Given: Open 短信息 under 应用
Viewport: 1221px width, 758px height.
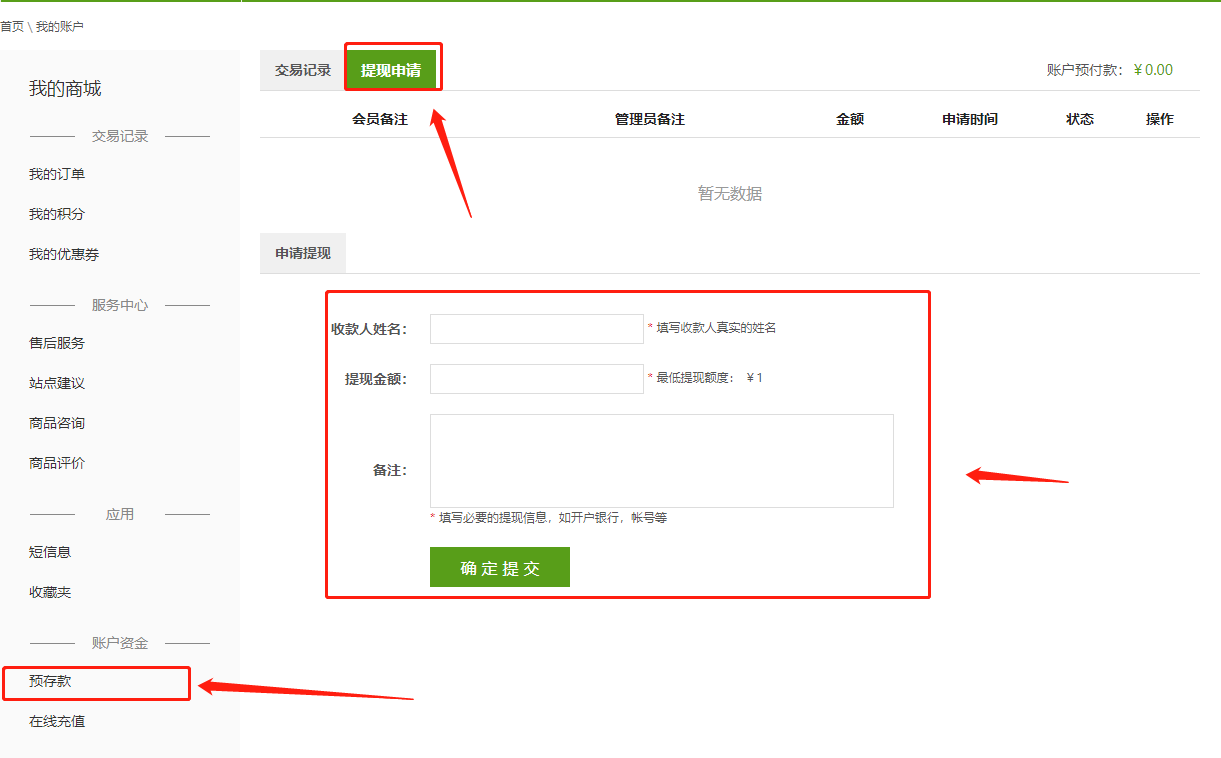Looking at the screenshot, I should coord(50,552).
